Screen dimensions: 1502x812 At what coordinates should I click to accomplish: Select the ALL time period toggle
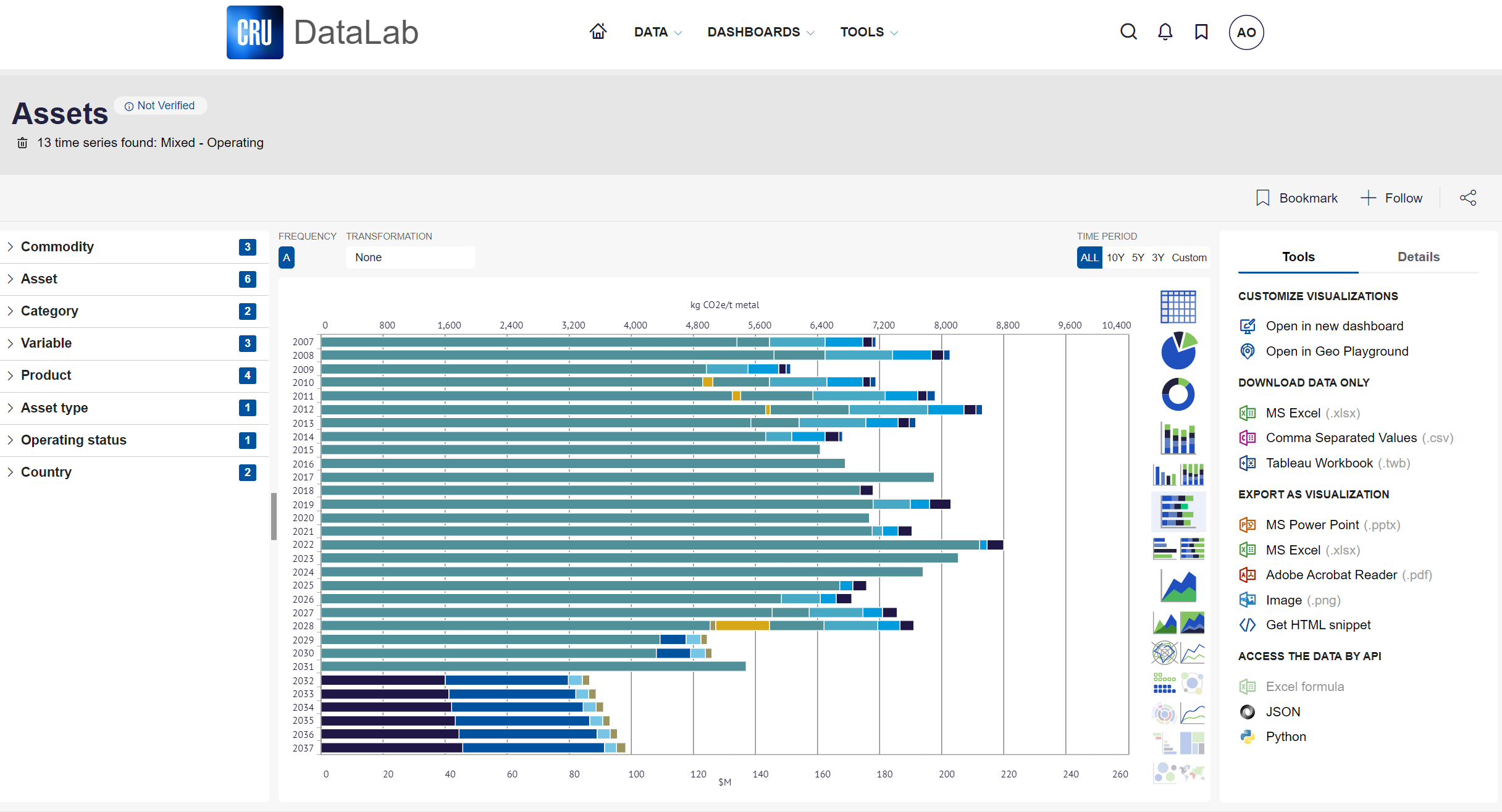[x=1088, y=257]
